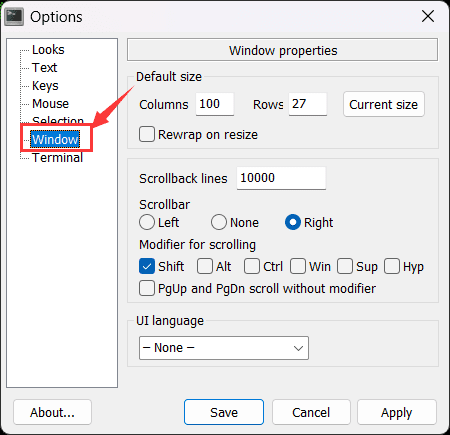
Task: Open the UI language dropdown
Action: coord(224,348)
